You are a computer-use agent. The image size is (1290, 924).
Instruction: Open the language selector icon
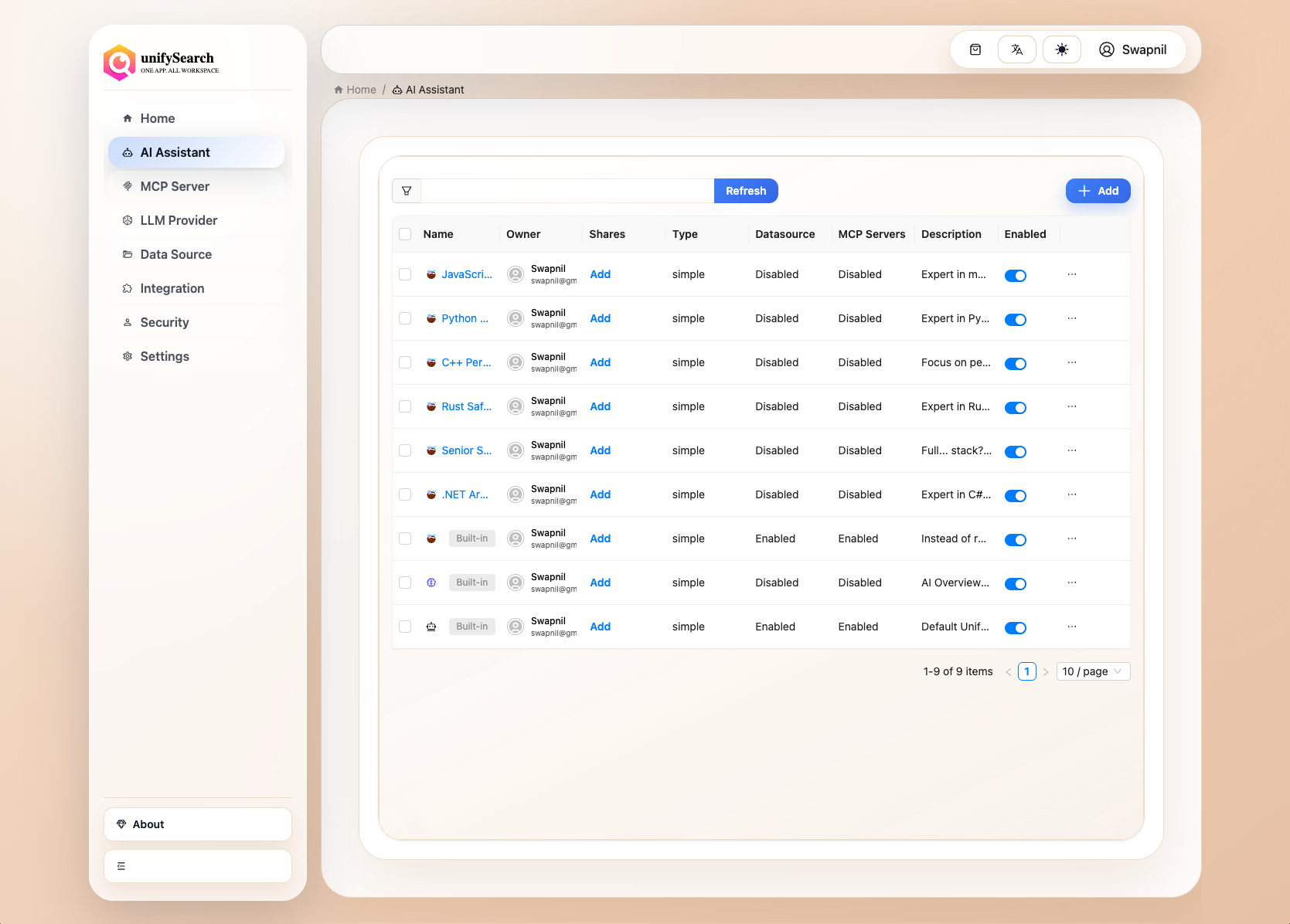1016,49
